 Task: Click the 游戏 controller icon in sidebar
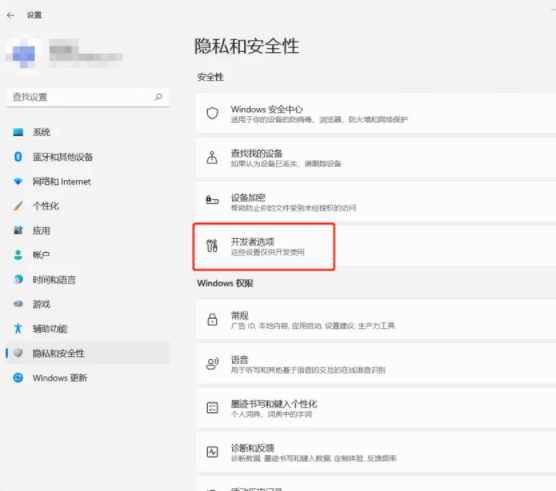click(x=18, y=304)
